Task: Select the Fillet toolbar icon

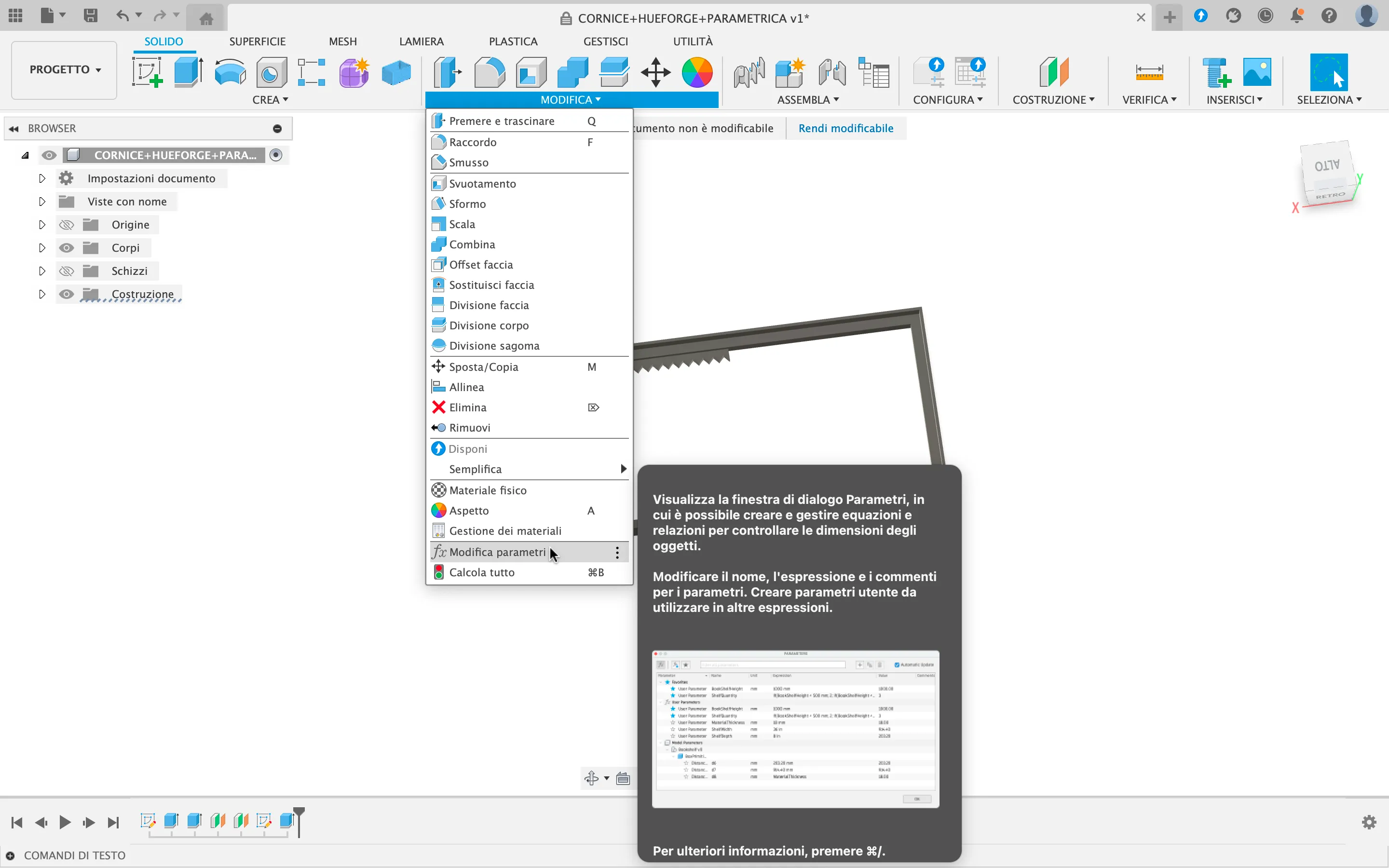Action: pyautogui.click(x=490, y=73)
